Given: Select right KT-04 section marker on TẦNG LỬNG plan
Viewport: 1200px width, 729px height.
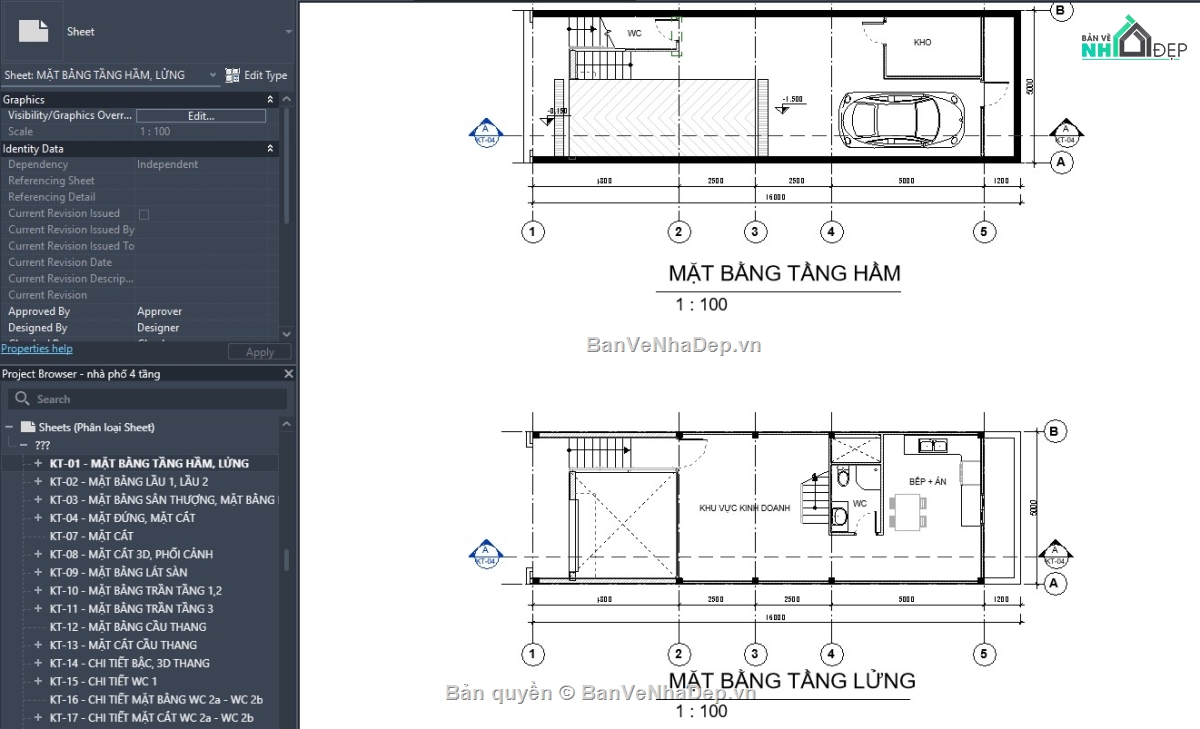Looking at the screenshot, I should click(x=1057, y=555).
